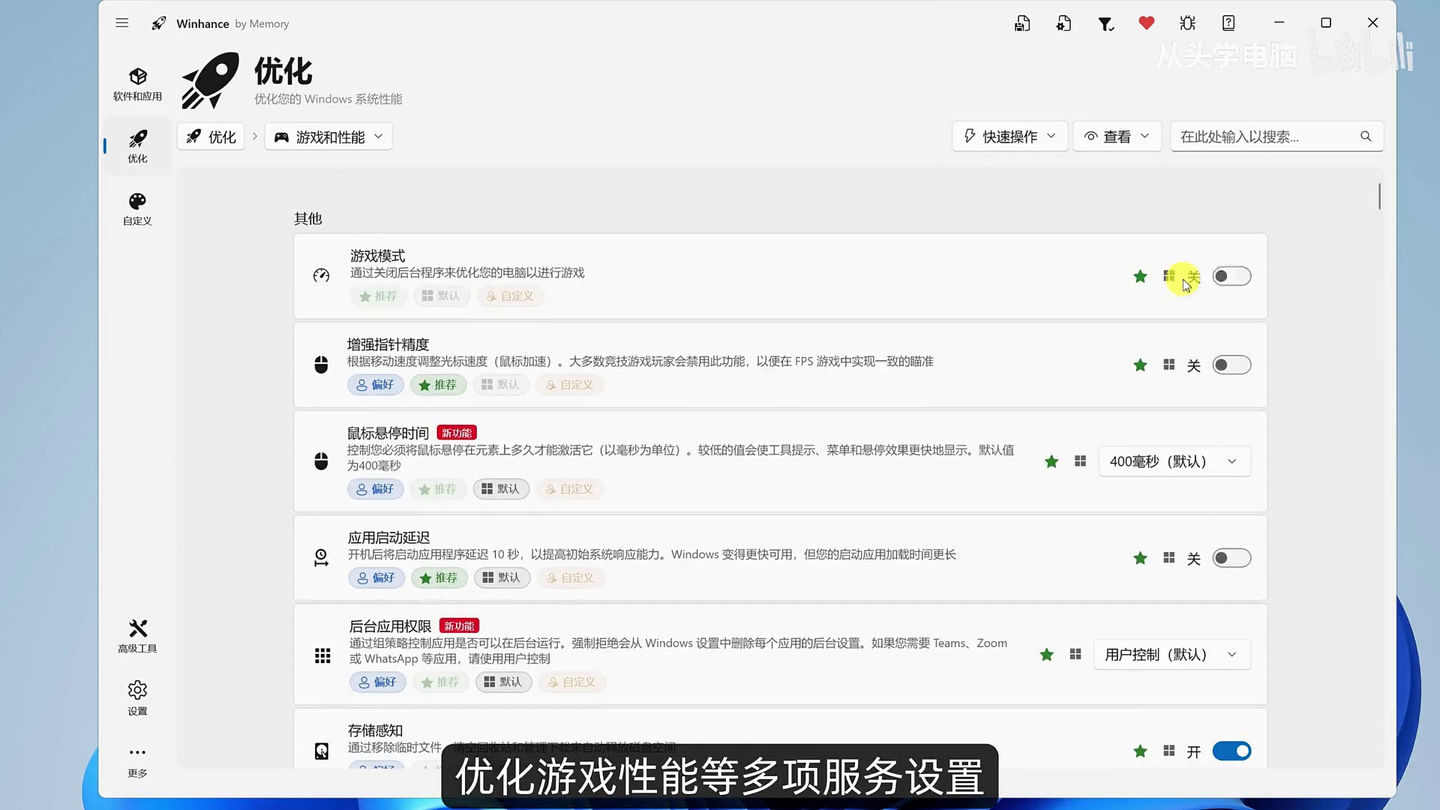This screenshot has height=810, width=1440.
Task: Open 设置 gear in the sidebar
Action: [x=137, y=698]
